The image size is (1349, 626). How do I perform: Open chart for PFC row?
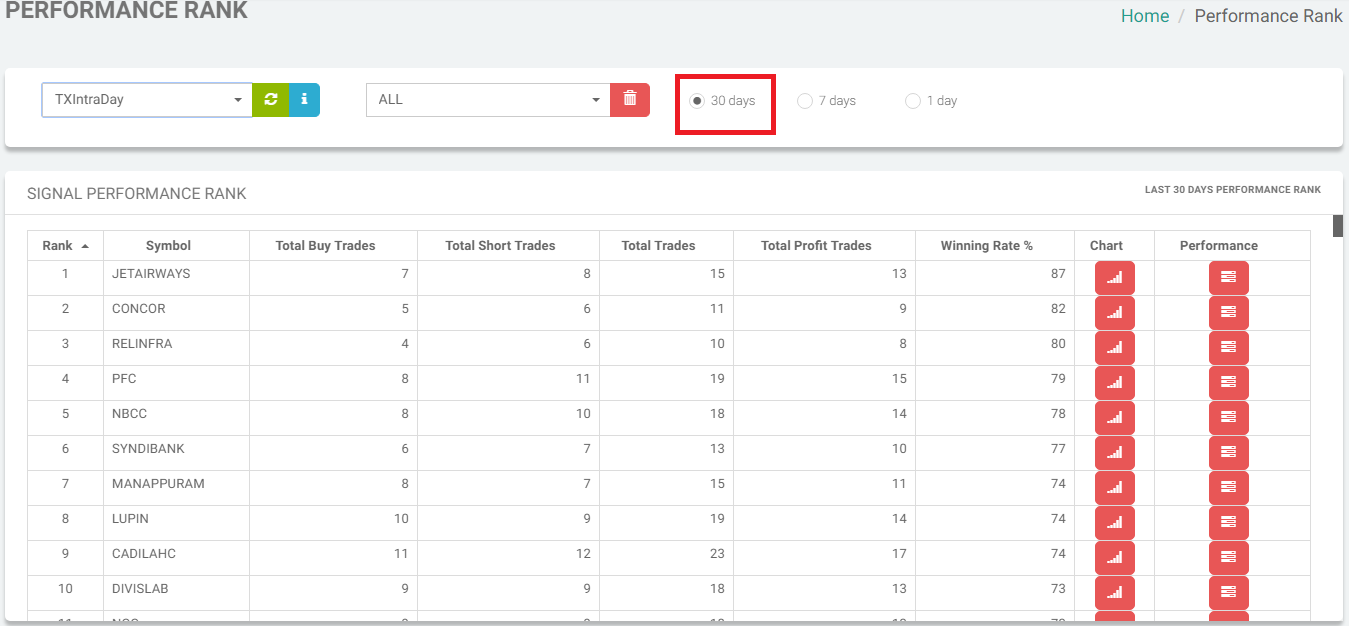pyautogui.click(x=1115, y=382)
